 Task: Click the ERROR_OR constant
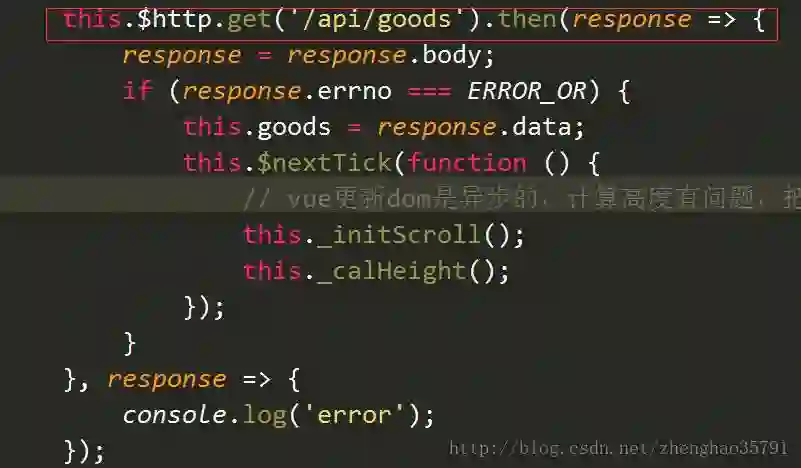tap(526, 92)
